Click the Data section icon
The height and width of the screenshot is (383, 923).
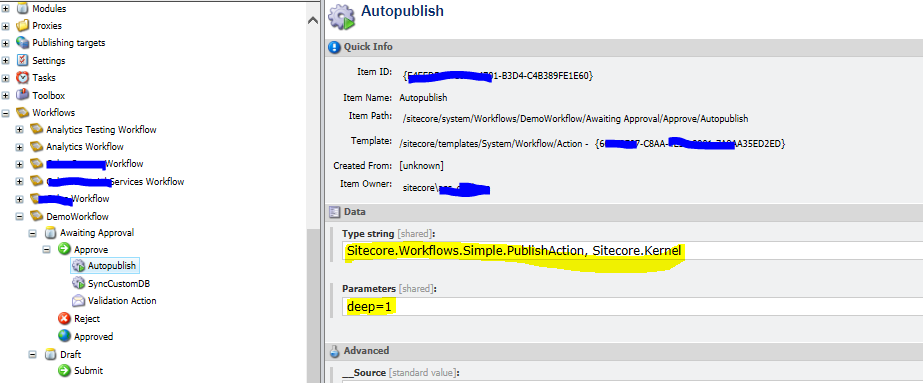pos(334,212)
